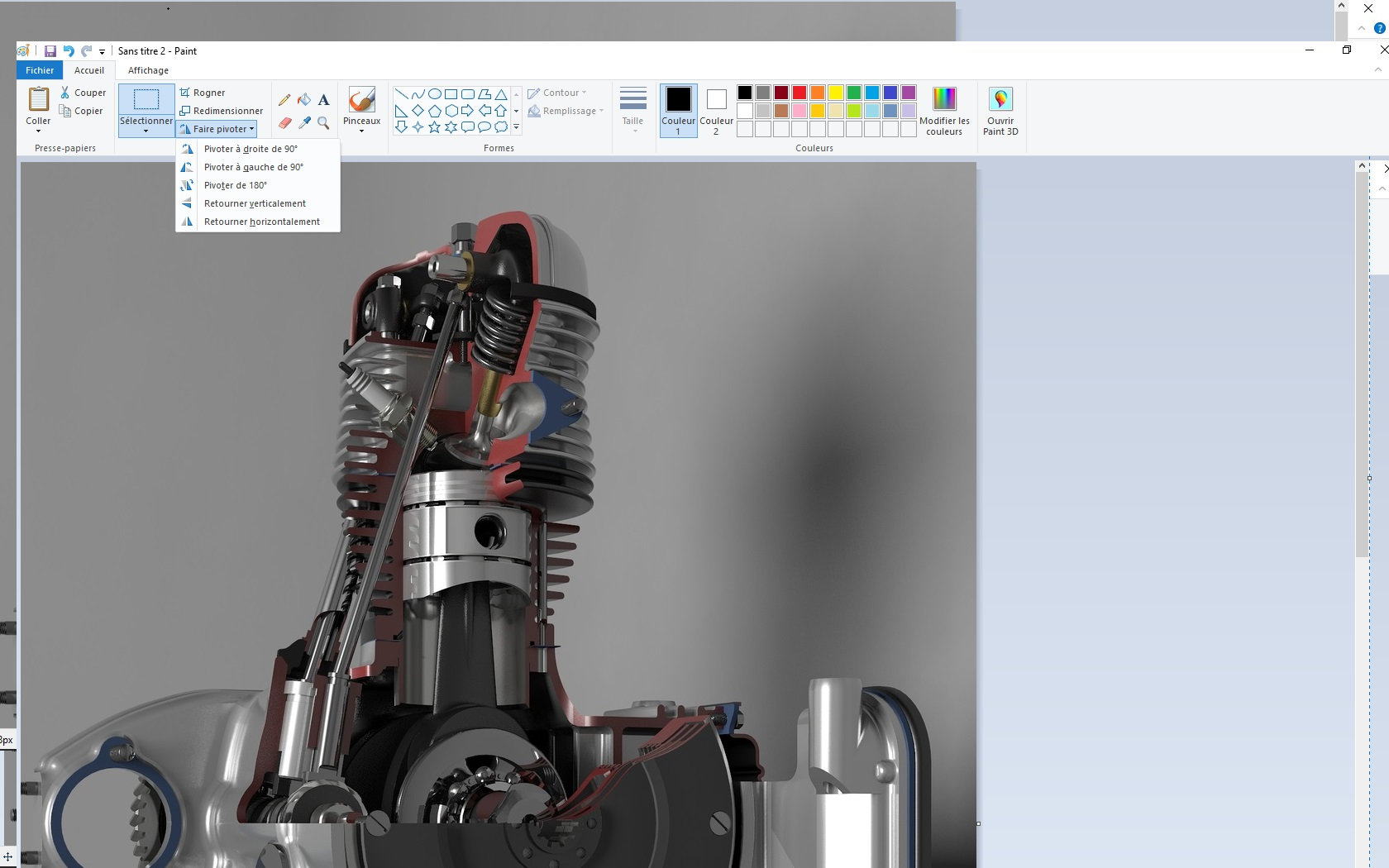Select the Color picker eyedropper tool

click(304, 123)
